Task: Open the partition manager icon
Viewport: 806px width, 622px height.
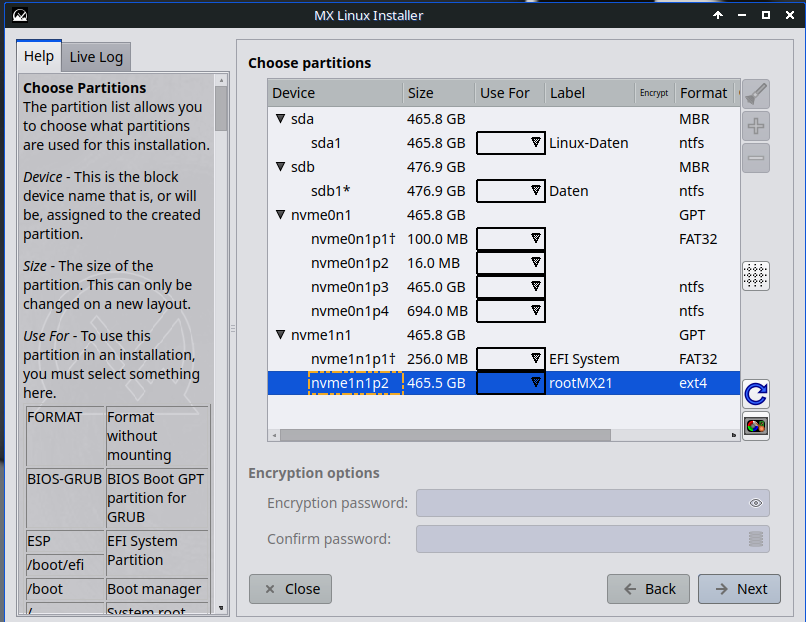Action: [756, 426]
